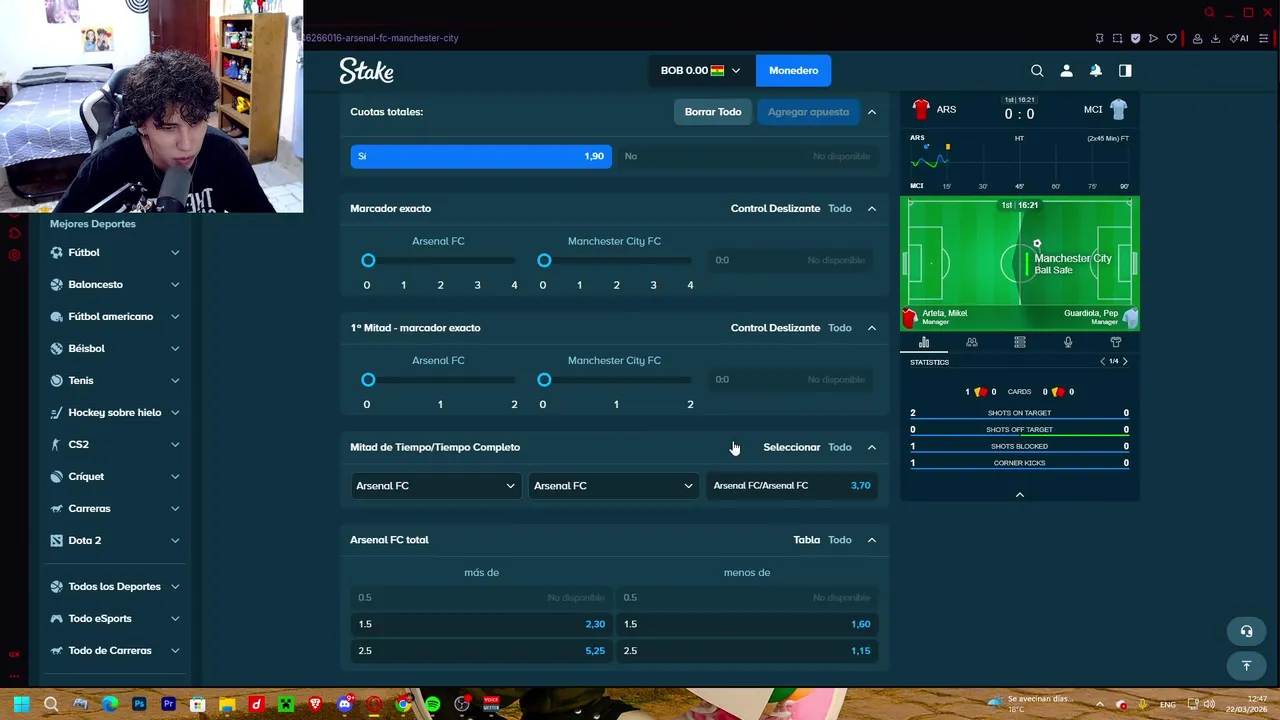Open the notifications bell
This screenshot has width=1280, height=720.
(1096, 70)
